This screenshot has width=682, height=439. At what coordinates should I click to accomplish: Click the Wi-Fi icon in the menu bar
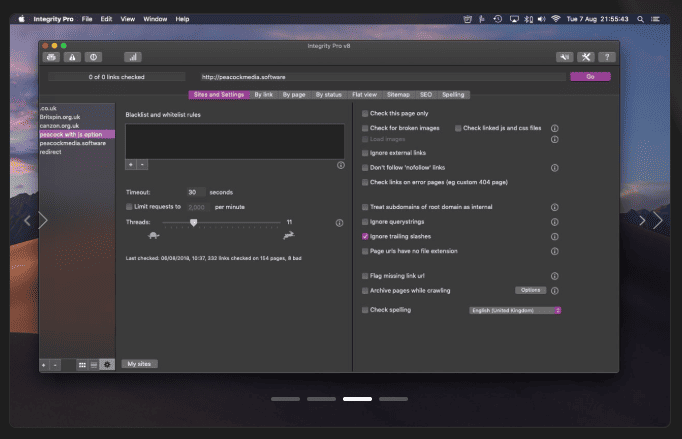(x=556, y=19)
